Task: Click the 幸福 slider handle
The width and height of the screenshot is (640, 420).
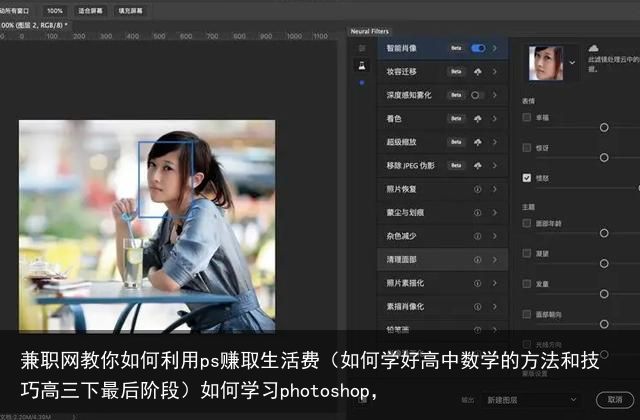Action: [x=604, y=128]
